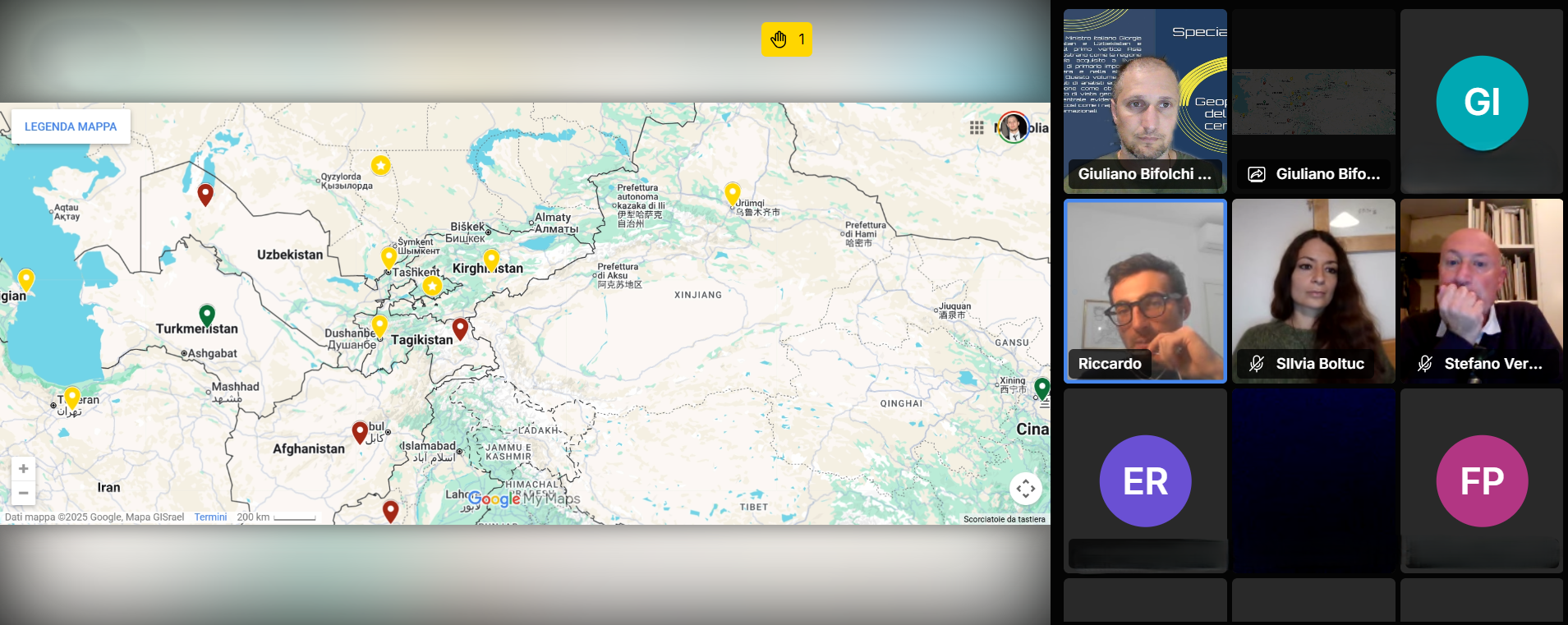Select the GI participant avatar

click(x=1482, y=102)
